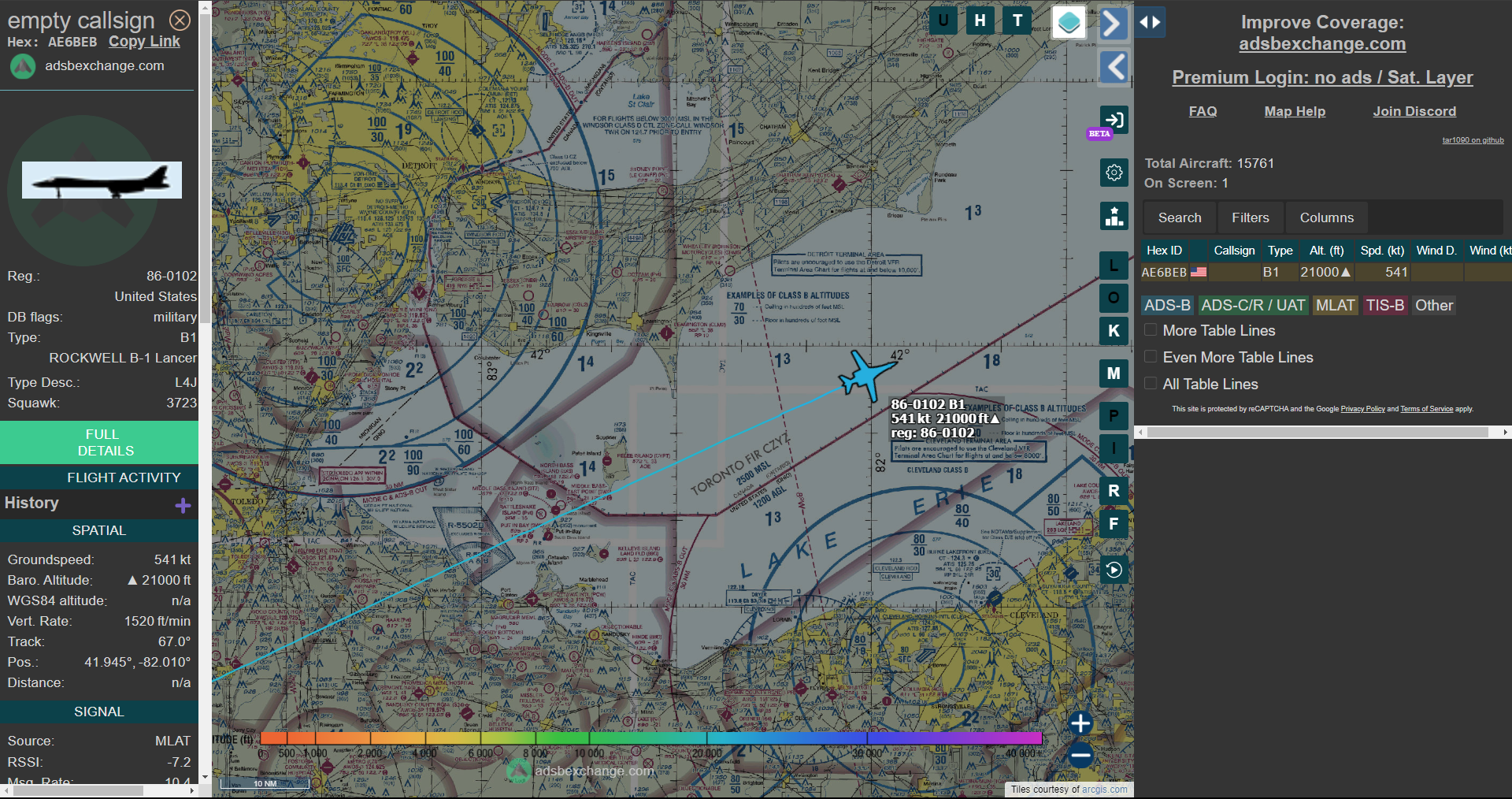Click the T map toggle button

[1017, 20]
